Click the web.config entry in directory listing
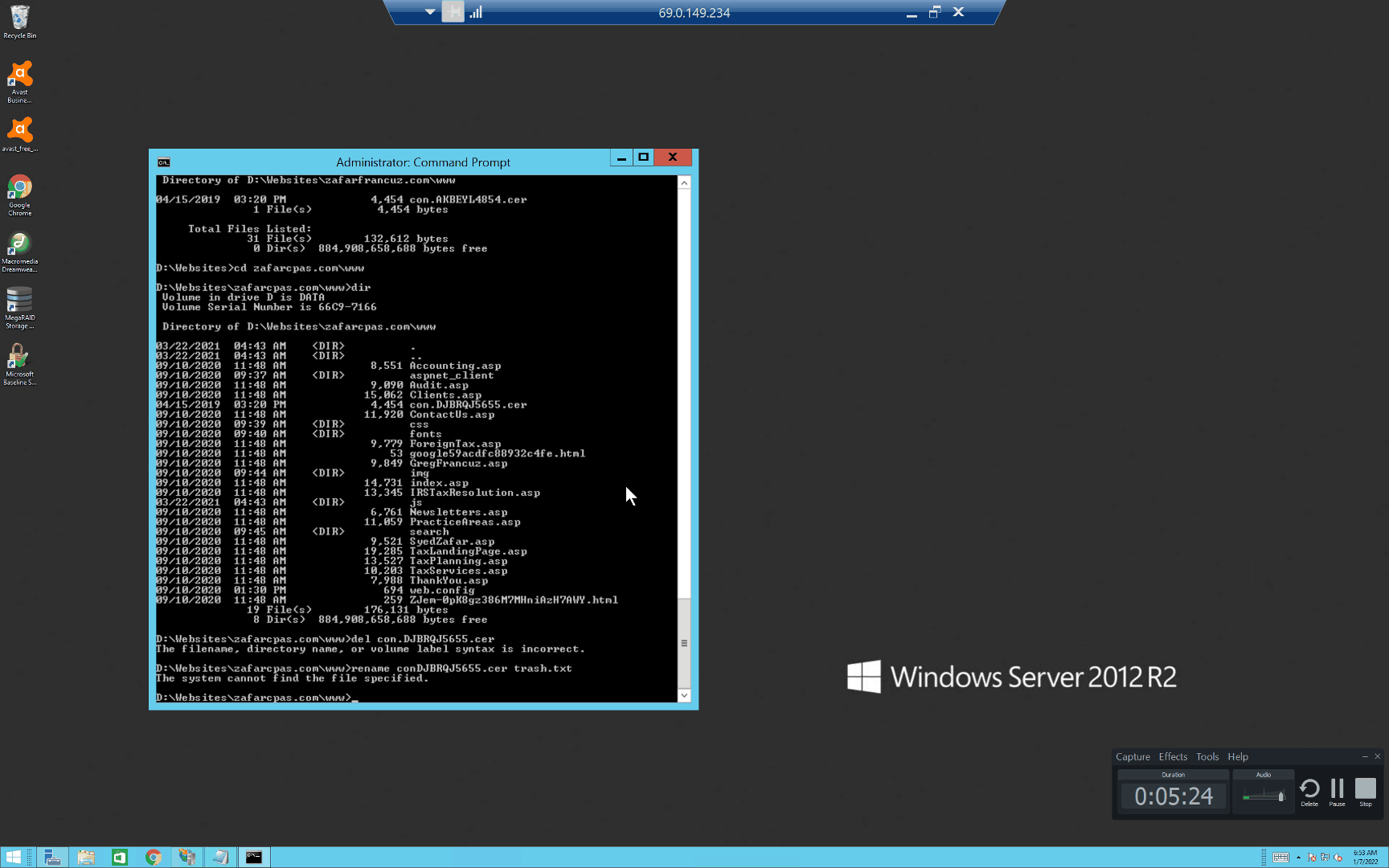This screenshot has height=868, width=1389. coord(442,591)
